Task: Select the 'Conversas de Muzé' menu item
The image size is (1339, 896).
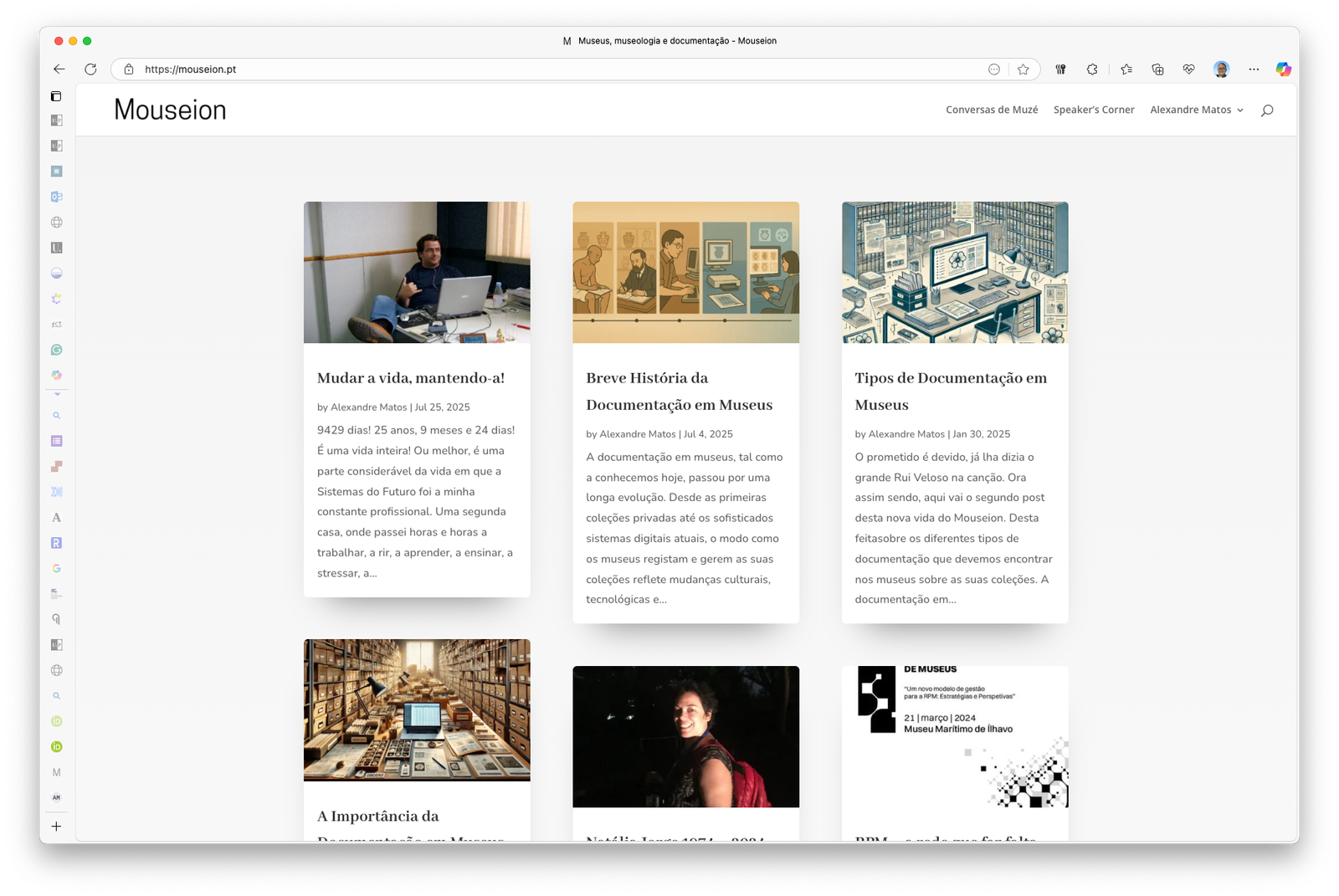Action: point(991,110)
